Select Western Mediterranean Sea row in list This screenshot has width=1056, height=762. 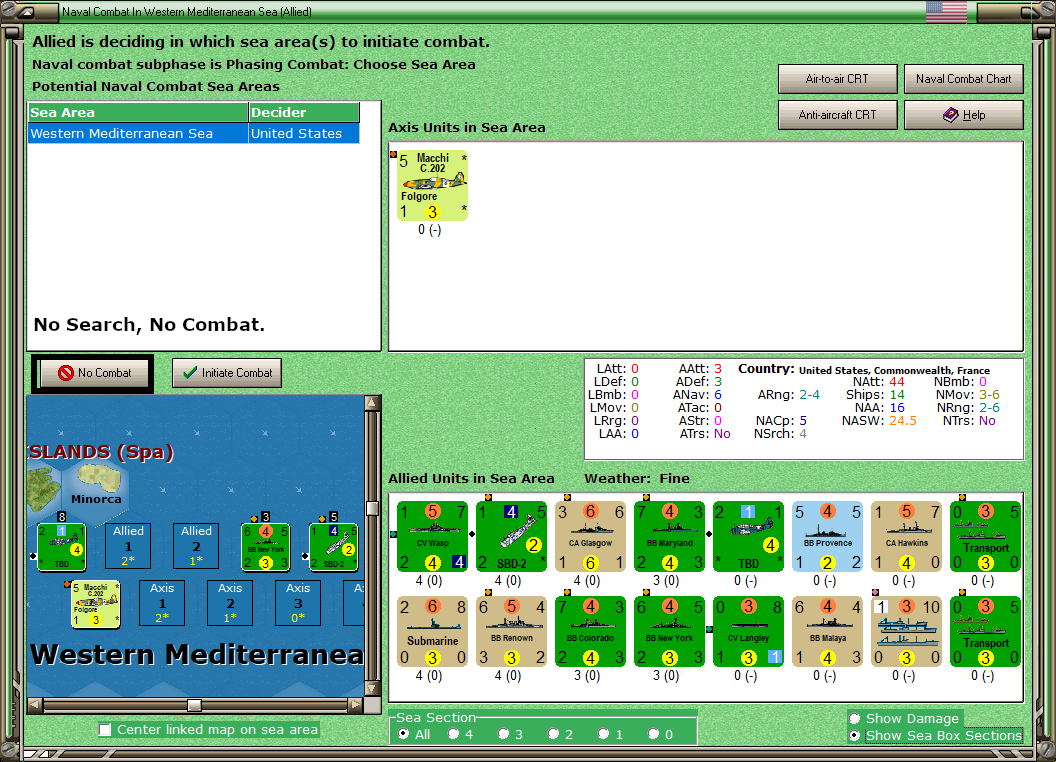click(194, 133)
